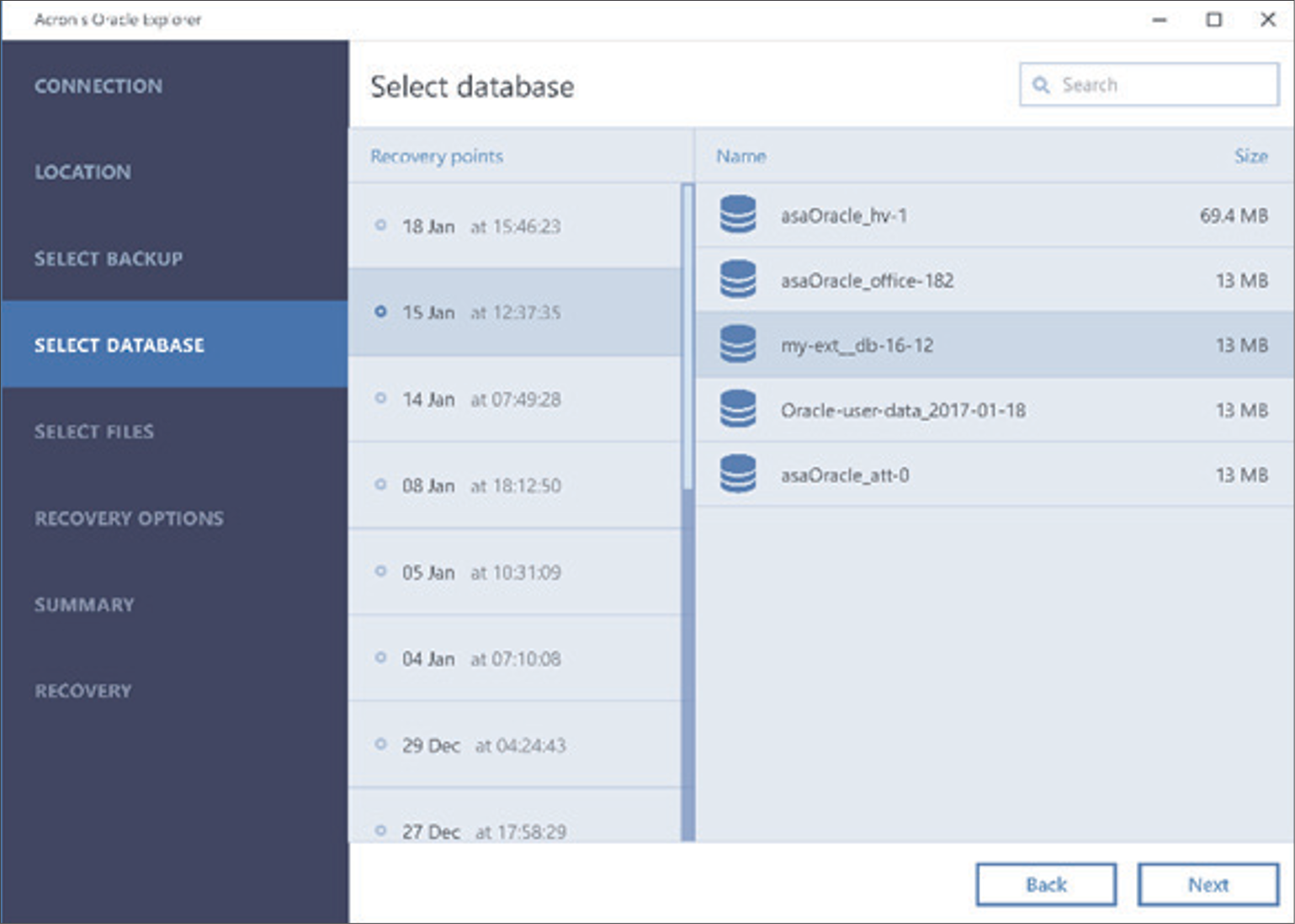Select the 15 Jan recovery point radio
This screenshot has width=1295, height=924.
click(x=380, y=311)
